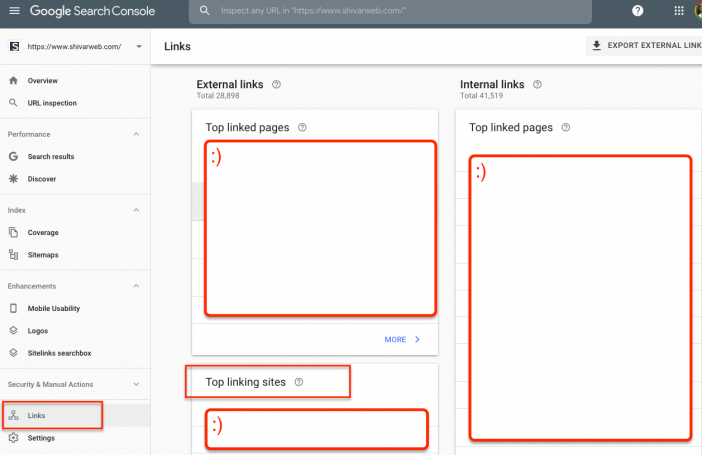The image size is (702, 455).
Task: Click help icon next to Top linking sites
Action: click(299, 382)
